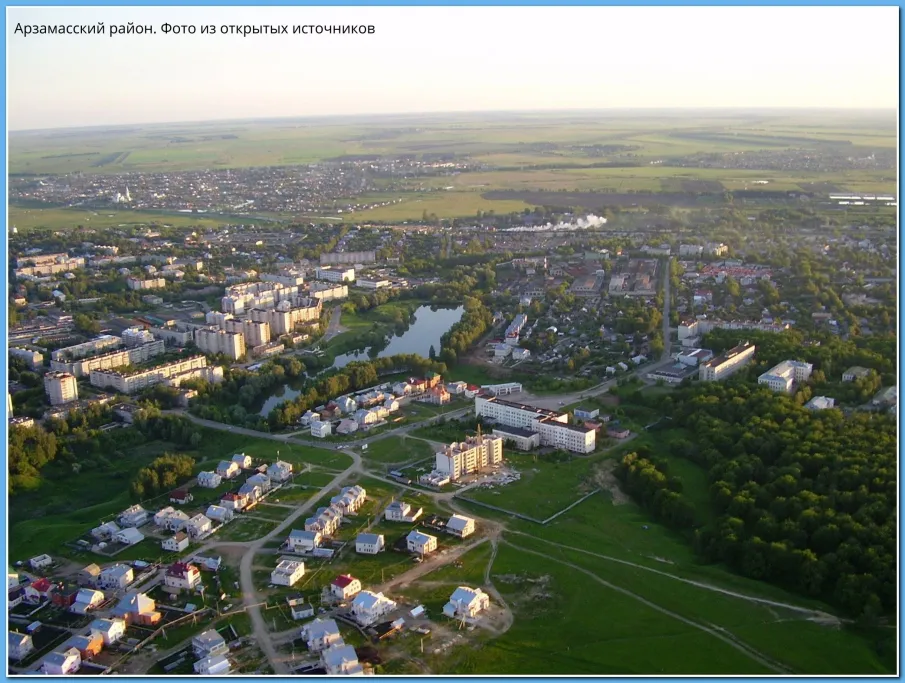This screenshot has height=683, width=905.
Task: Click the straight road heading toward the horizon
Action: coord(666,300)
